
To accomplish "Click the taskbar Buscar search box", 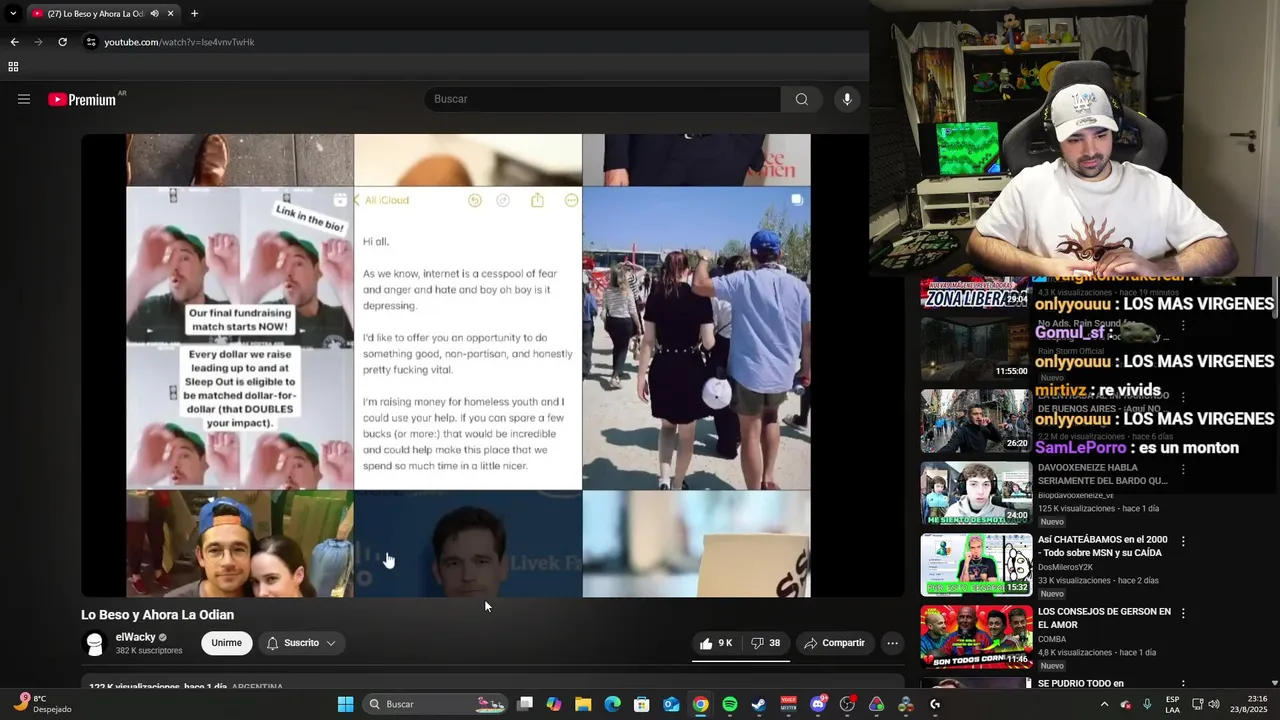I will pos(435,704).
